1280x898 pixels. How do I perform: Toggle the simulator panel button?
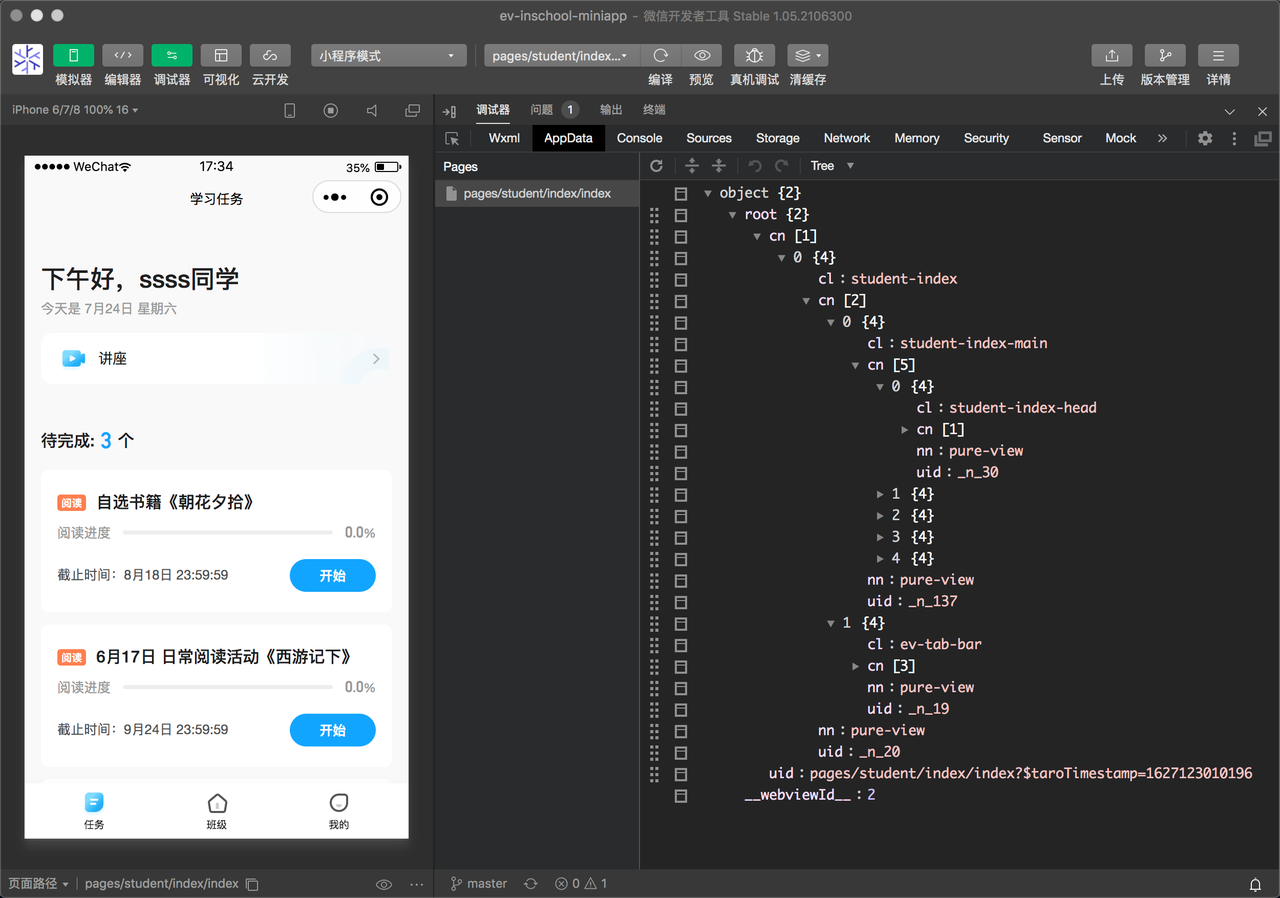tap(73, 56)
